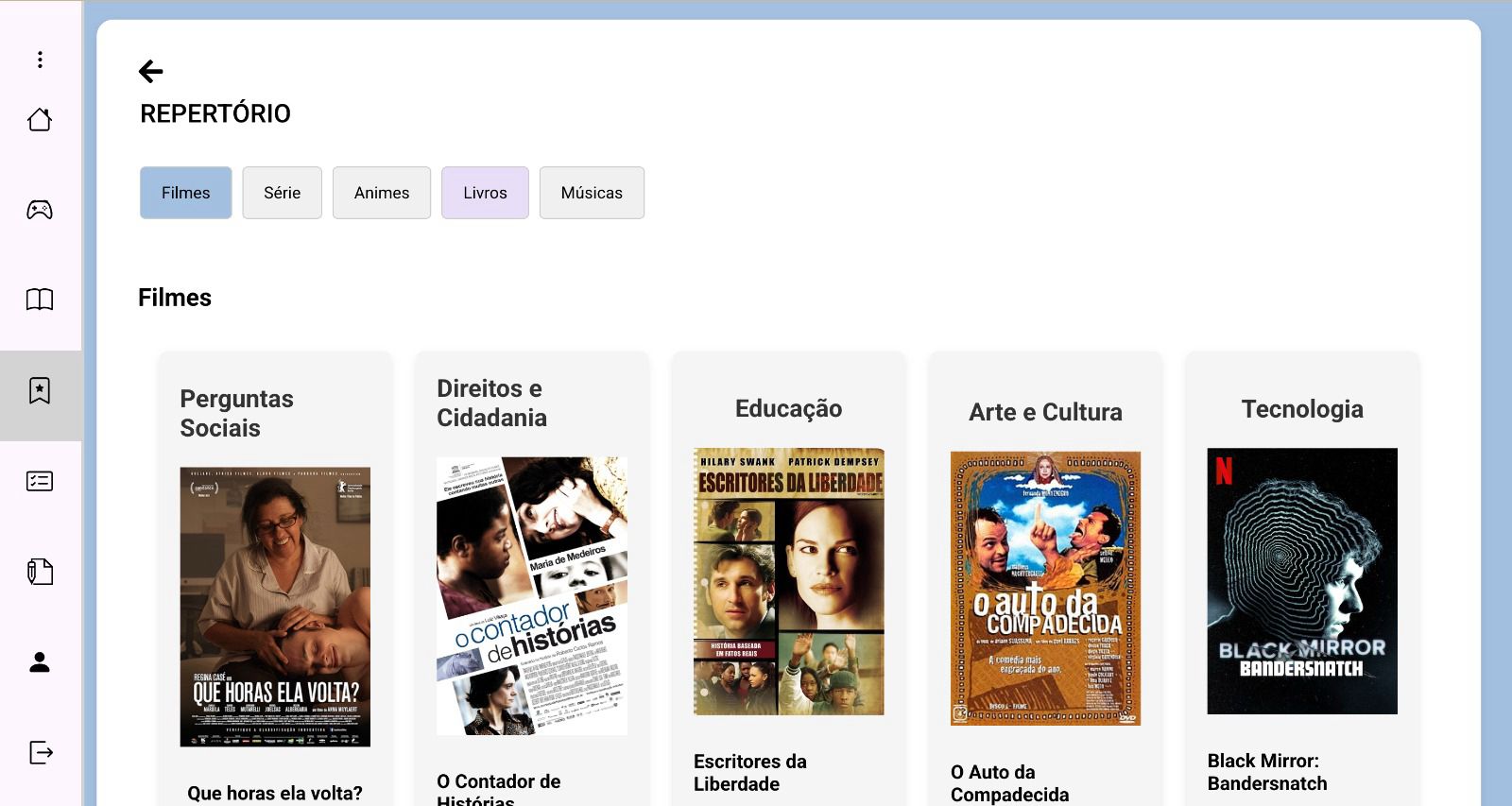Open the checklist icon in sidebar
This screenshot has height=806, width=1512.
(40, 481)
